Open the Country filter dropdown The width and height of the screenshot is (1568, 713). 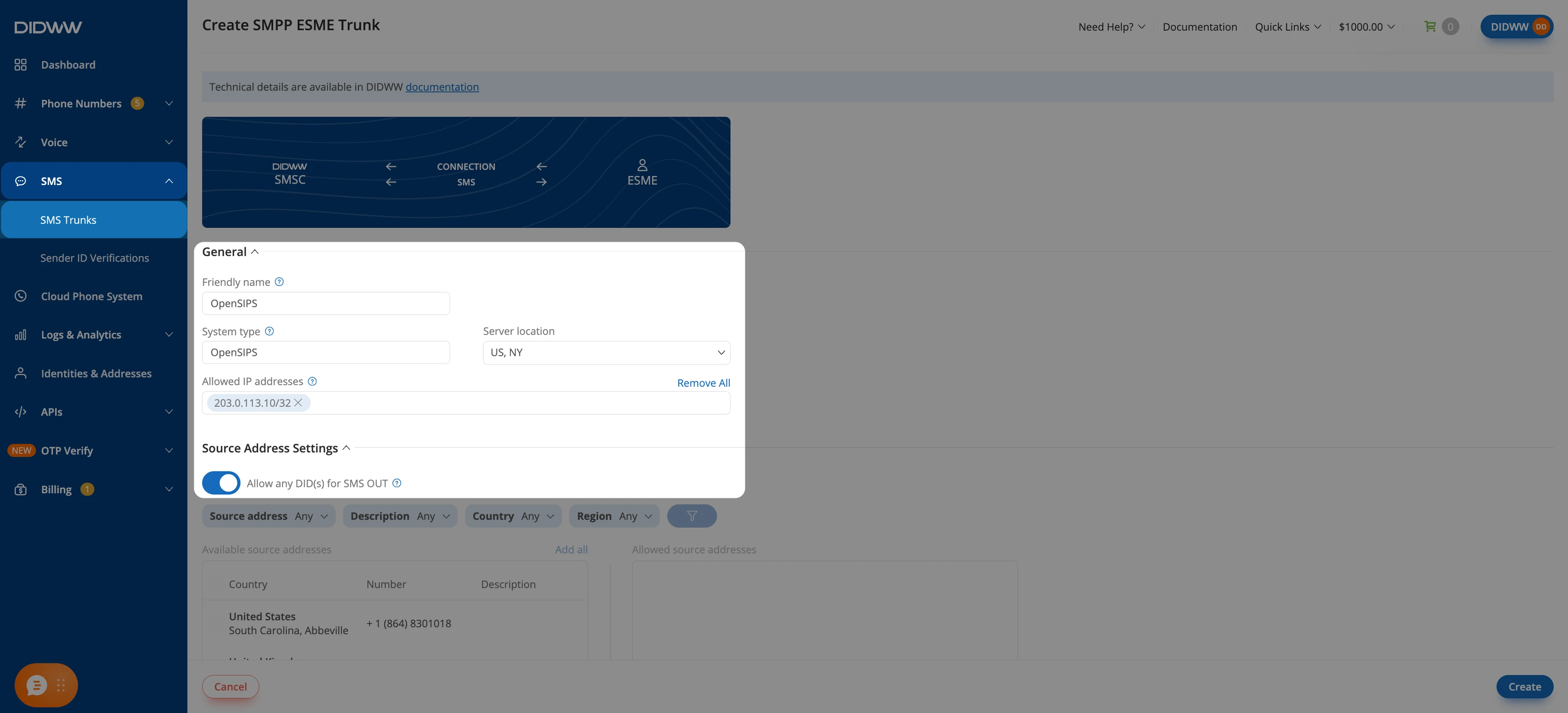(513, 516)
